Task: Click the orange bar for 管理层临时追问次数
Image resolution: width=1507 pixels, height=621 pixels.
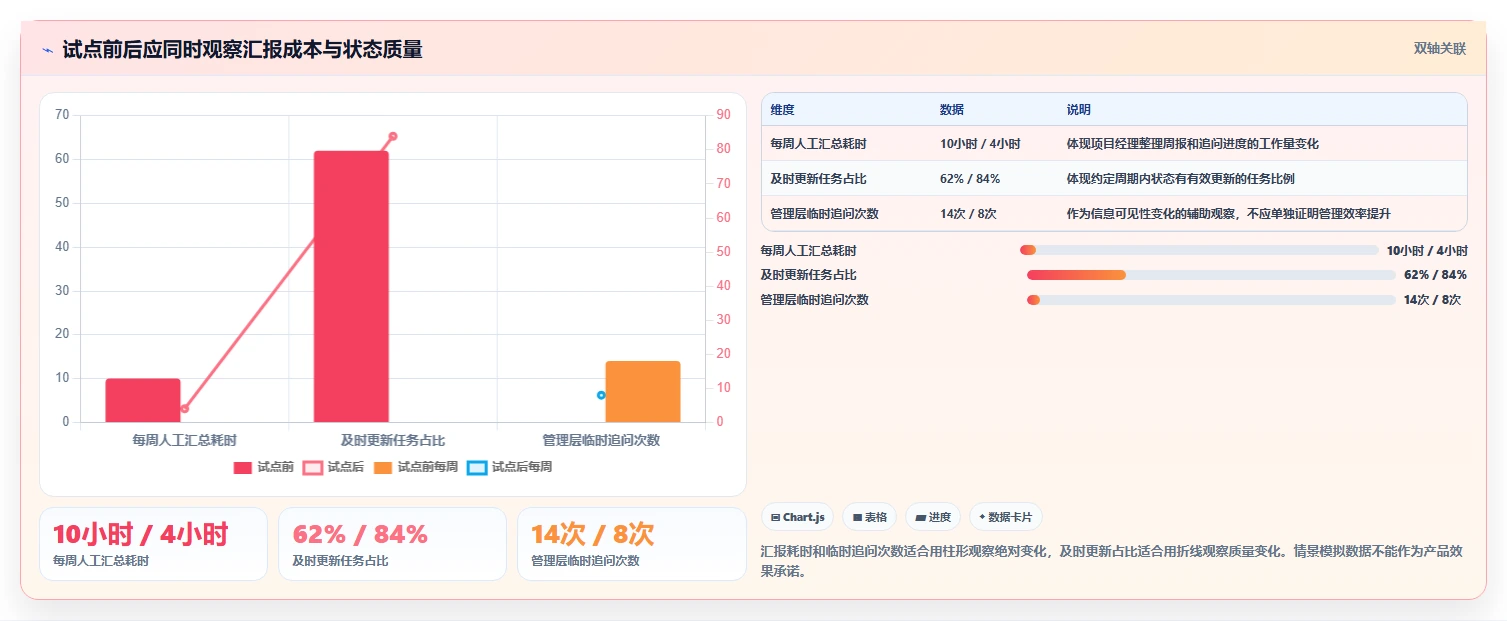Action: (643, 392)
